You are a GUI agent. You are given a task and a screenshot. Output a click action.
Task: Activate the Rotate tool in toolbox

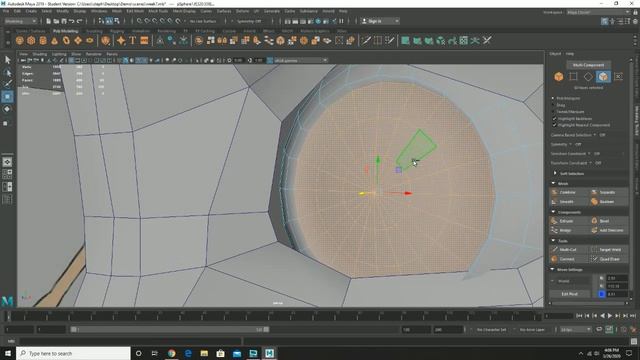tap(7, 109)
